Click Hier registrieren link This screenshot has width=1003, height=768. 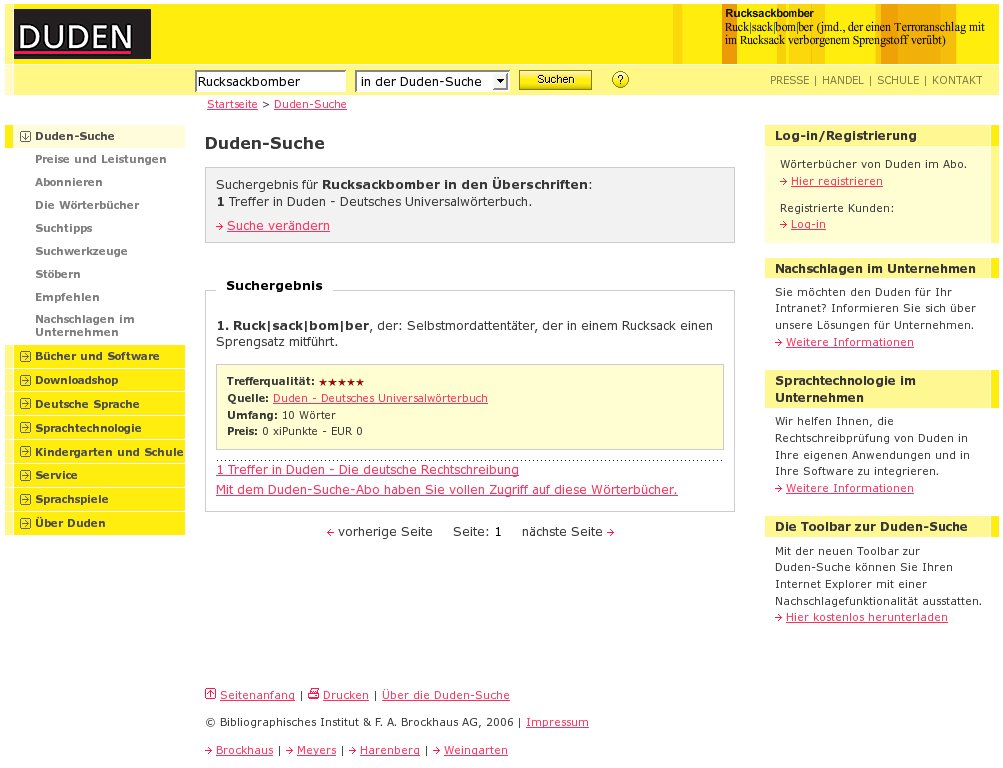coord(837,182)
